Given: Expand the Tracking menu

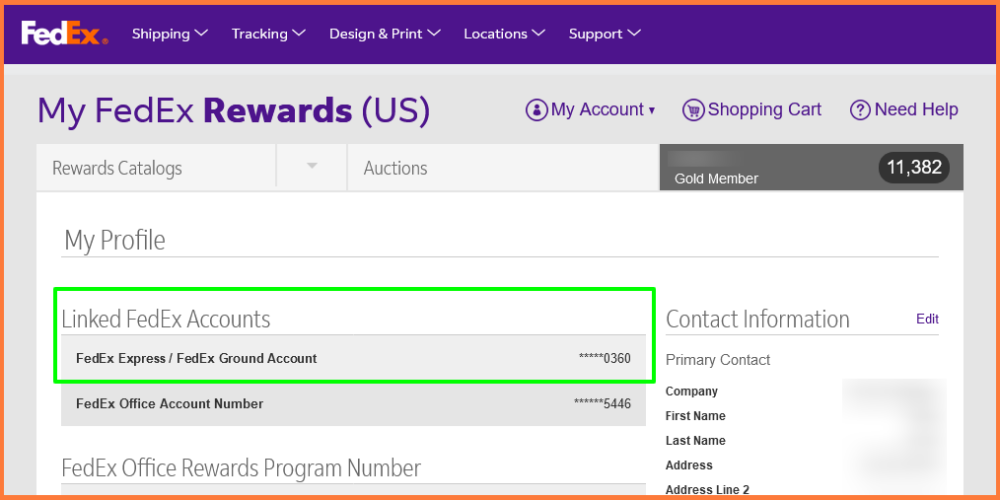Looking at the screenshot, I should click(x=268, y=34).
